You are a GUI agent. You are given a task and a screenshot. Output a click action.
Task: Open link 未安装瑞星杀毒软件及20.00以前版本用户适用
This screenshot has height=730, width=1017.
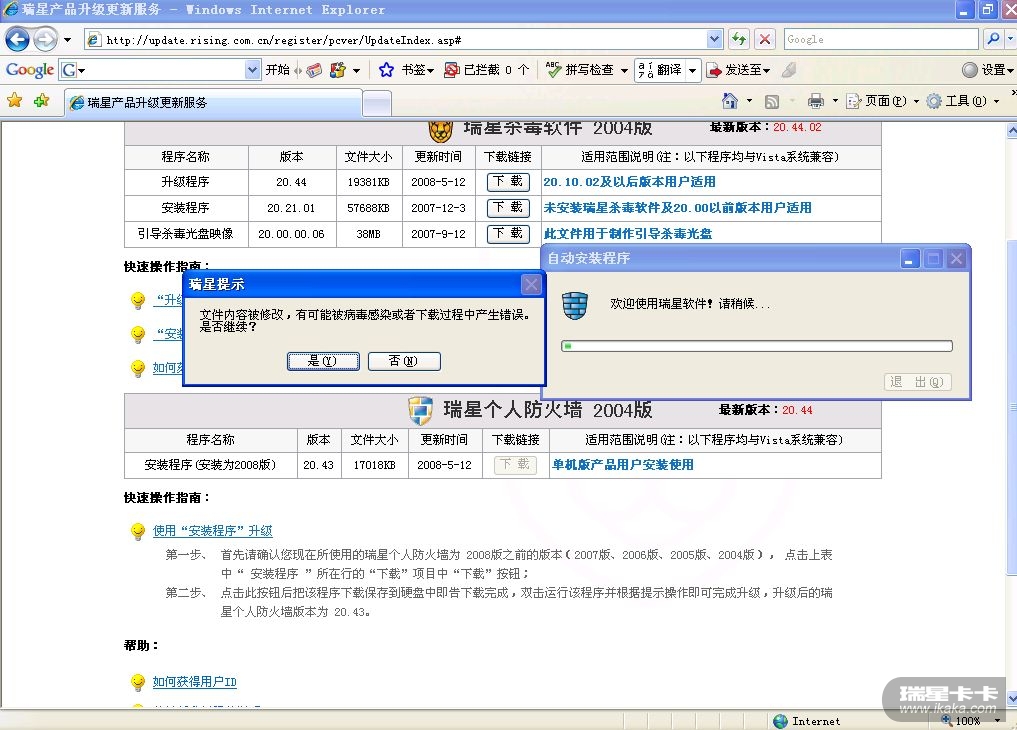[677, 208]
